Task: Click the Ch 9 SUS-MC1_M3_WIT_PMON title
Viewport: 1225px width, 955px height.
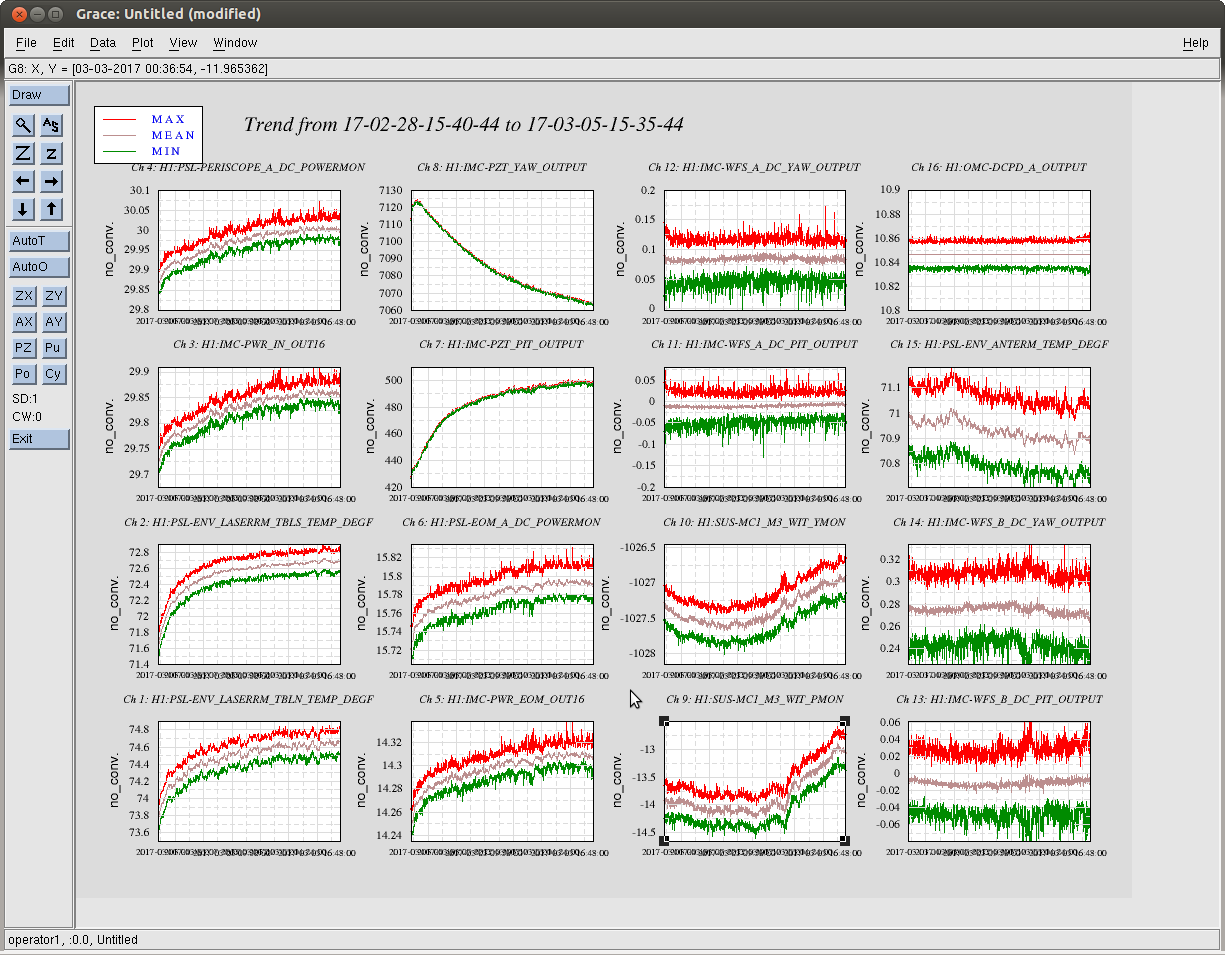Action: (x=754, y=699)
